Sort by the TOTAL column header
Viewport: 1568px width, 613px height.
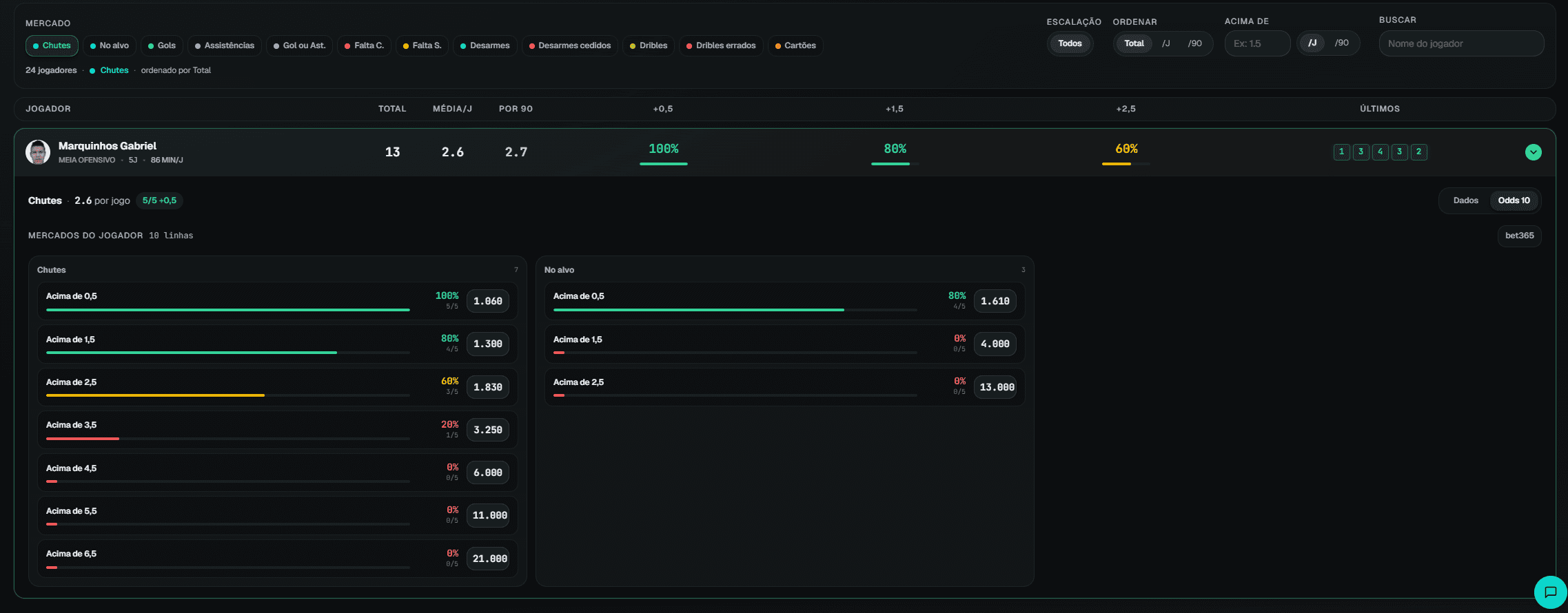[x=392, y=109]
